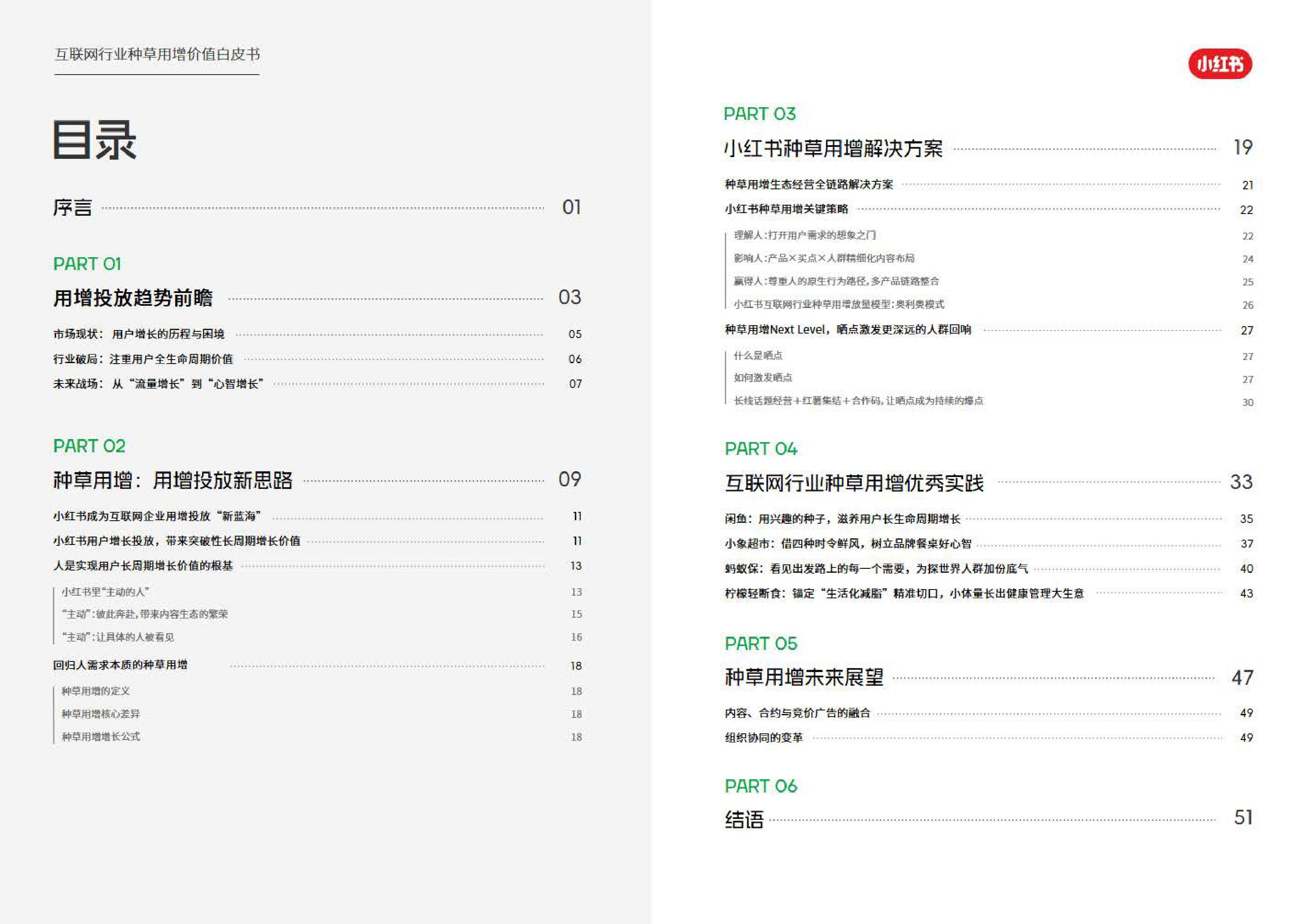Screen dimensions: 1306x924
Task: Open 种草用增：用增投放新思路 chapter heading
Action: (173, 480)
